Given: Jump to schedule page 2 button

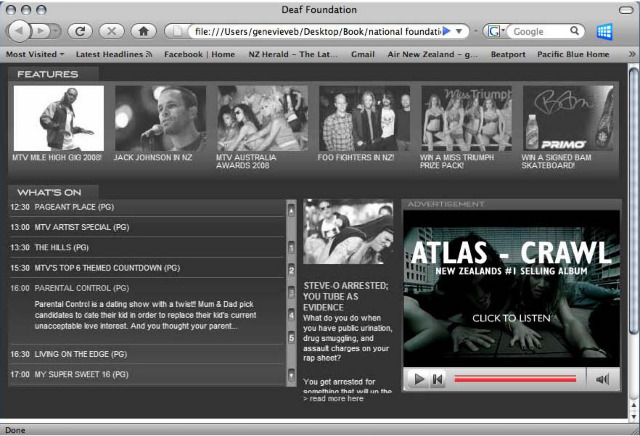Looking at the screenshot, I should pos(291,270).
